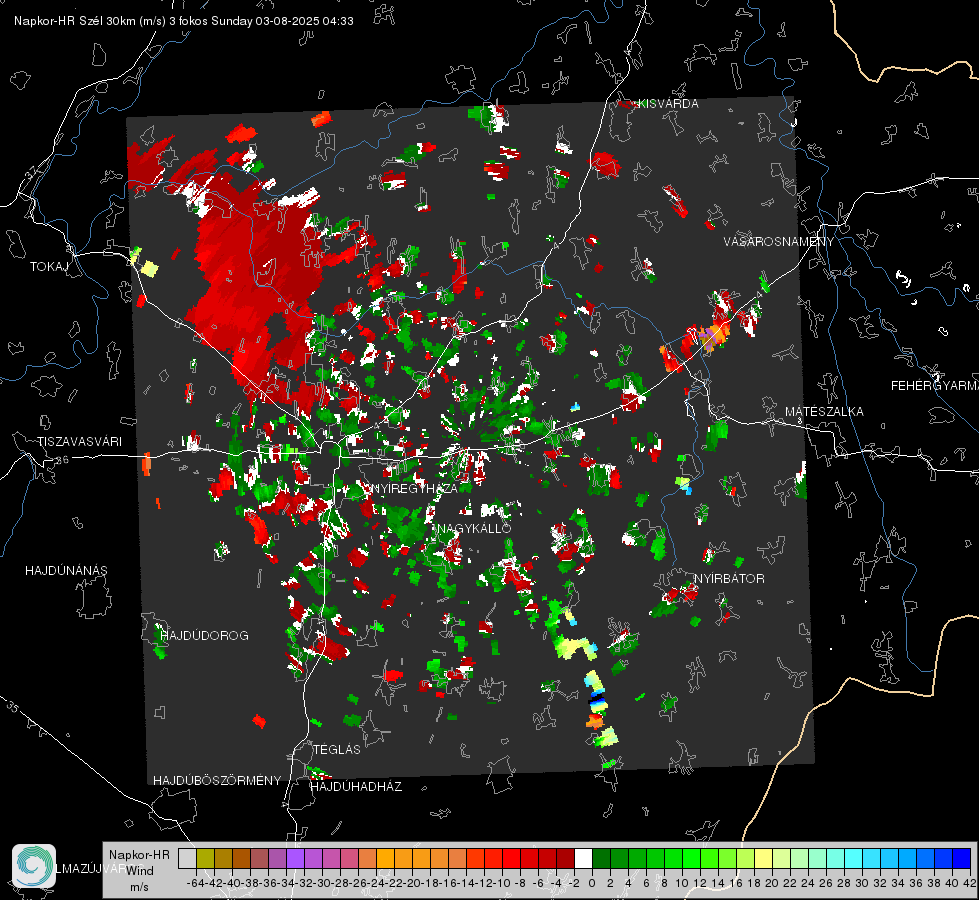Select the NAGYKÁLLÓ label

(475, 528)
